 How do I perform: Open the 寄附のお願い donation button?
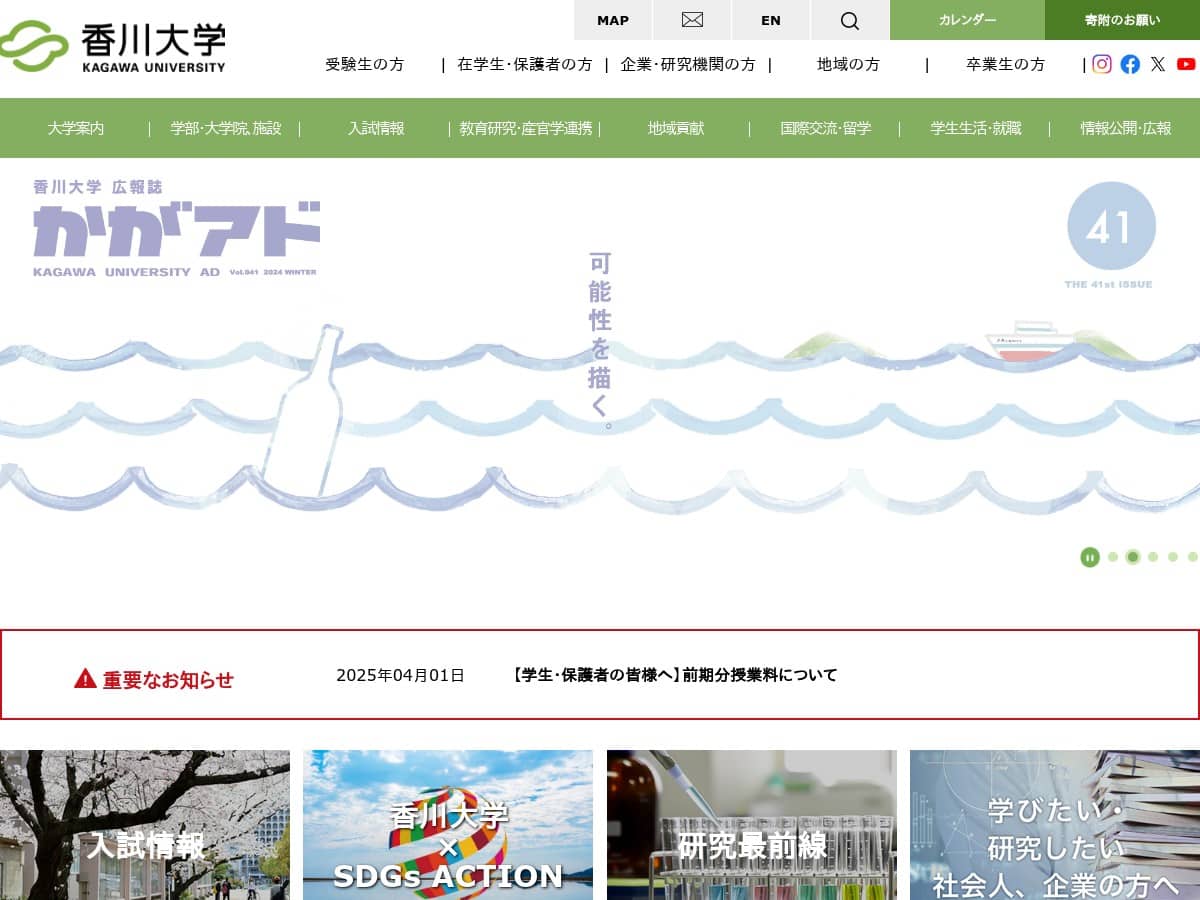coord(1122,20)
